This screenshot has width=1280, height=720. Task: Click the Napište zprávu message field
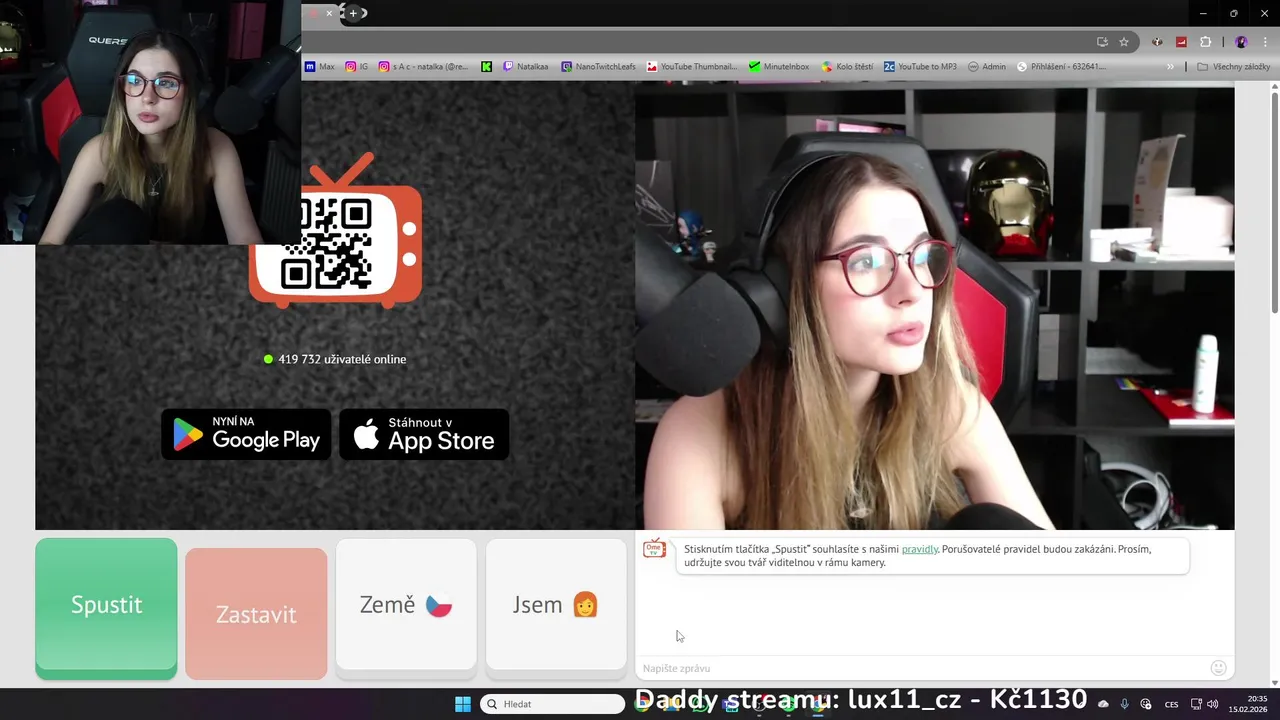[920, 668]
